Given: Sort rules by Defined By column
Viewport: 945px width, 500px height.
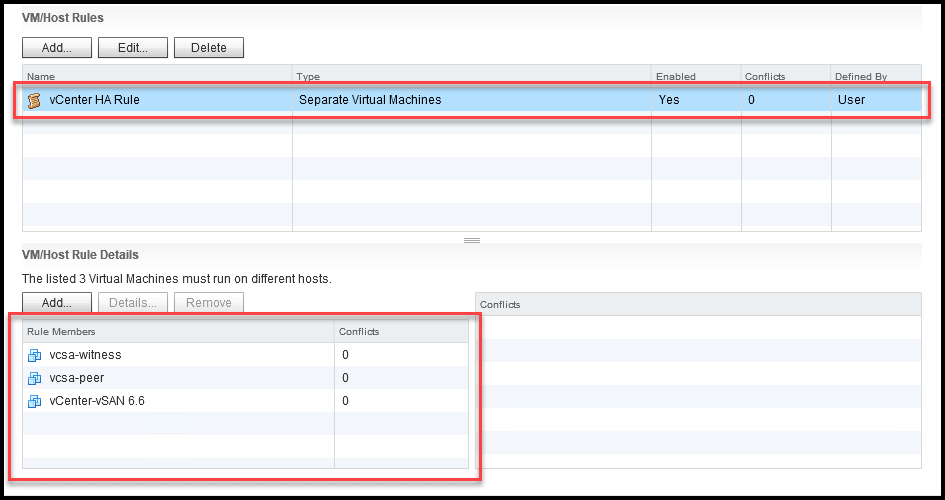Looking at the screenshot, I should click(x=876, y=77).
